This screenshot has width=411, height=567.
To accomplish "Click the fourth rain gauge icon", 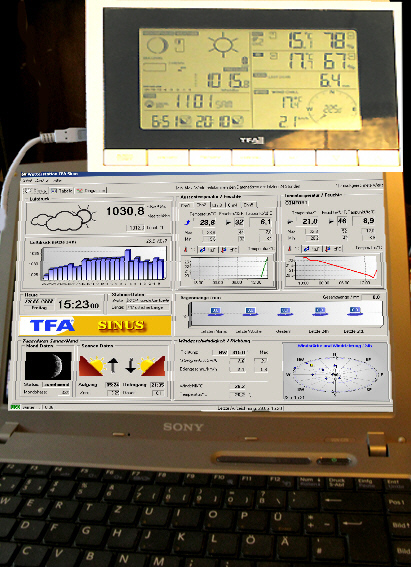I will click(320, 311).
